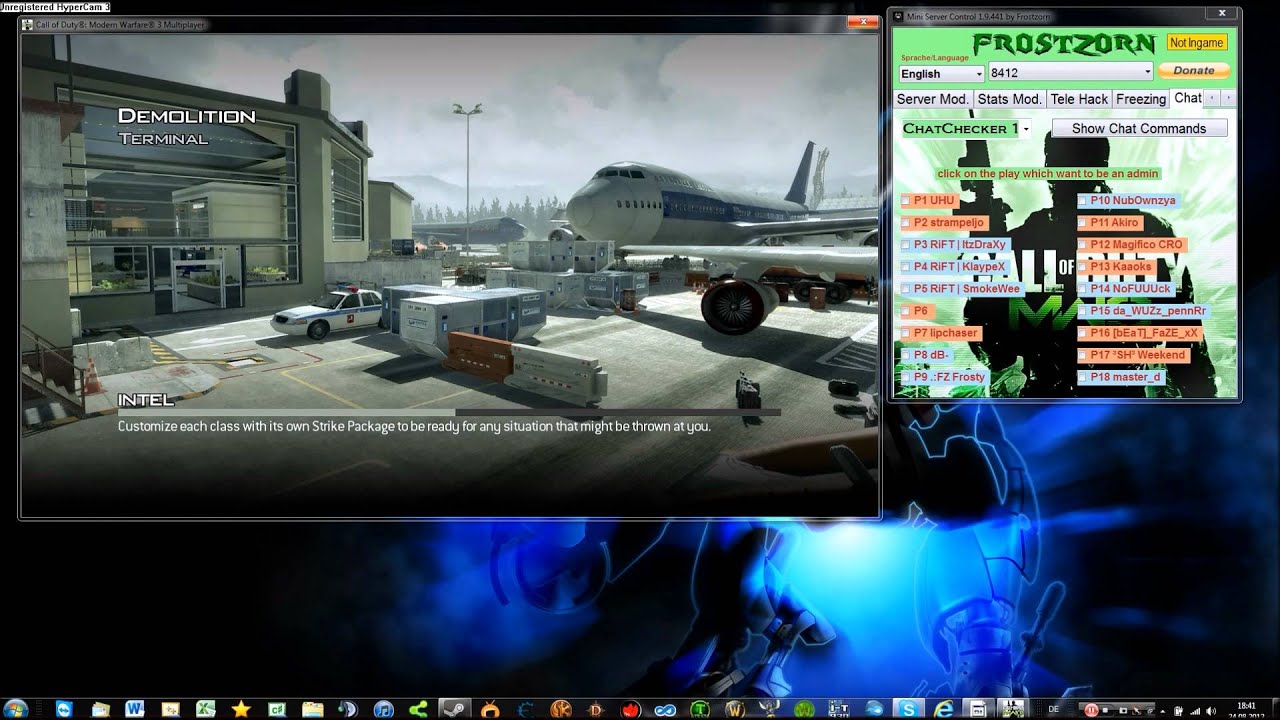Click the orange Donate button
The width and height of the screenshot is (1280, 720).
[x=1194, y=71]
